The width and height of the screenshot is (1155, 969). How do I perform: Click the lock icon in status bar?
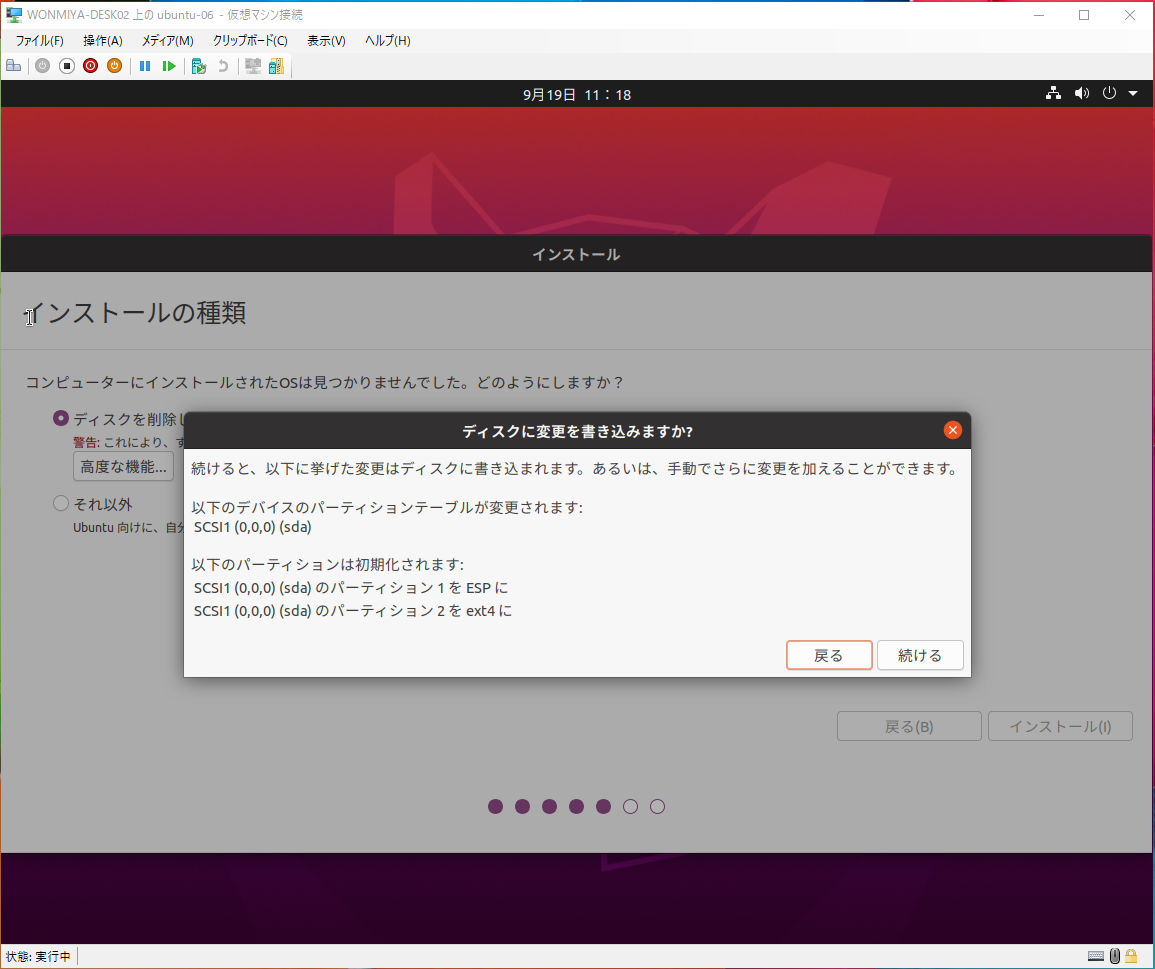tap(1131, 956)
